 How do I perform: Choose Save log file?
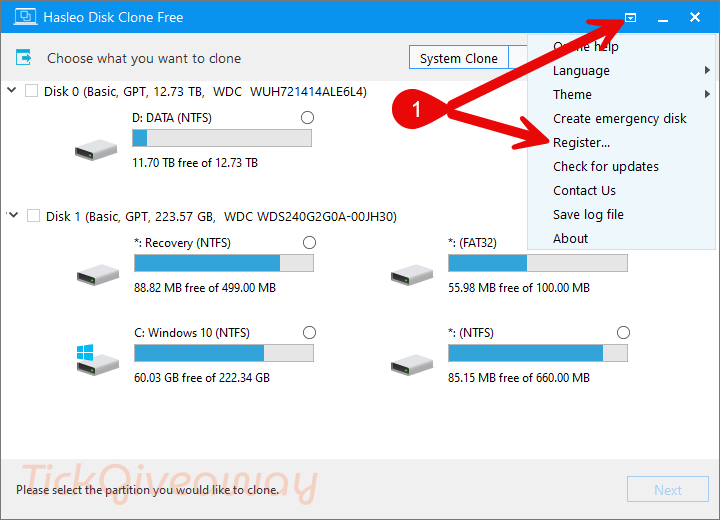(x=622, y=215)
